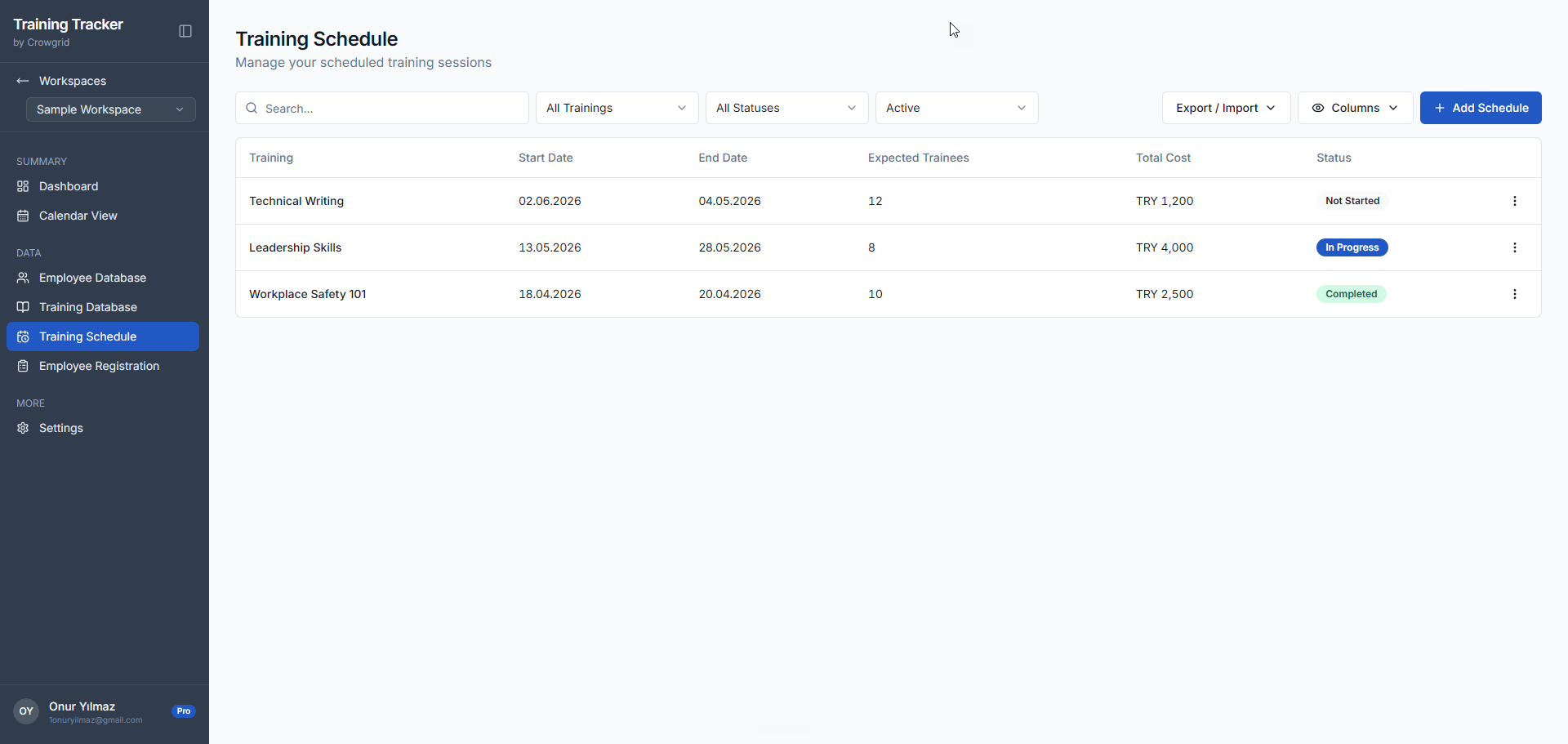This screenshot has height=744, width=1568.
Task: Click the Total Cost column header
Action: 1163,158
